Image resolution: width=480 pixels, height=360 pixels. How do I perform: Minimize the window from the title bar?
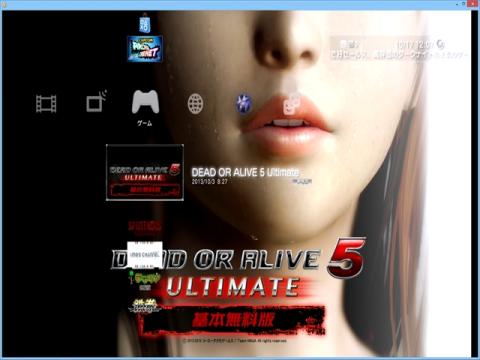[x=456, y=3]
